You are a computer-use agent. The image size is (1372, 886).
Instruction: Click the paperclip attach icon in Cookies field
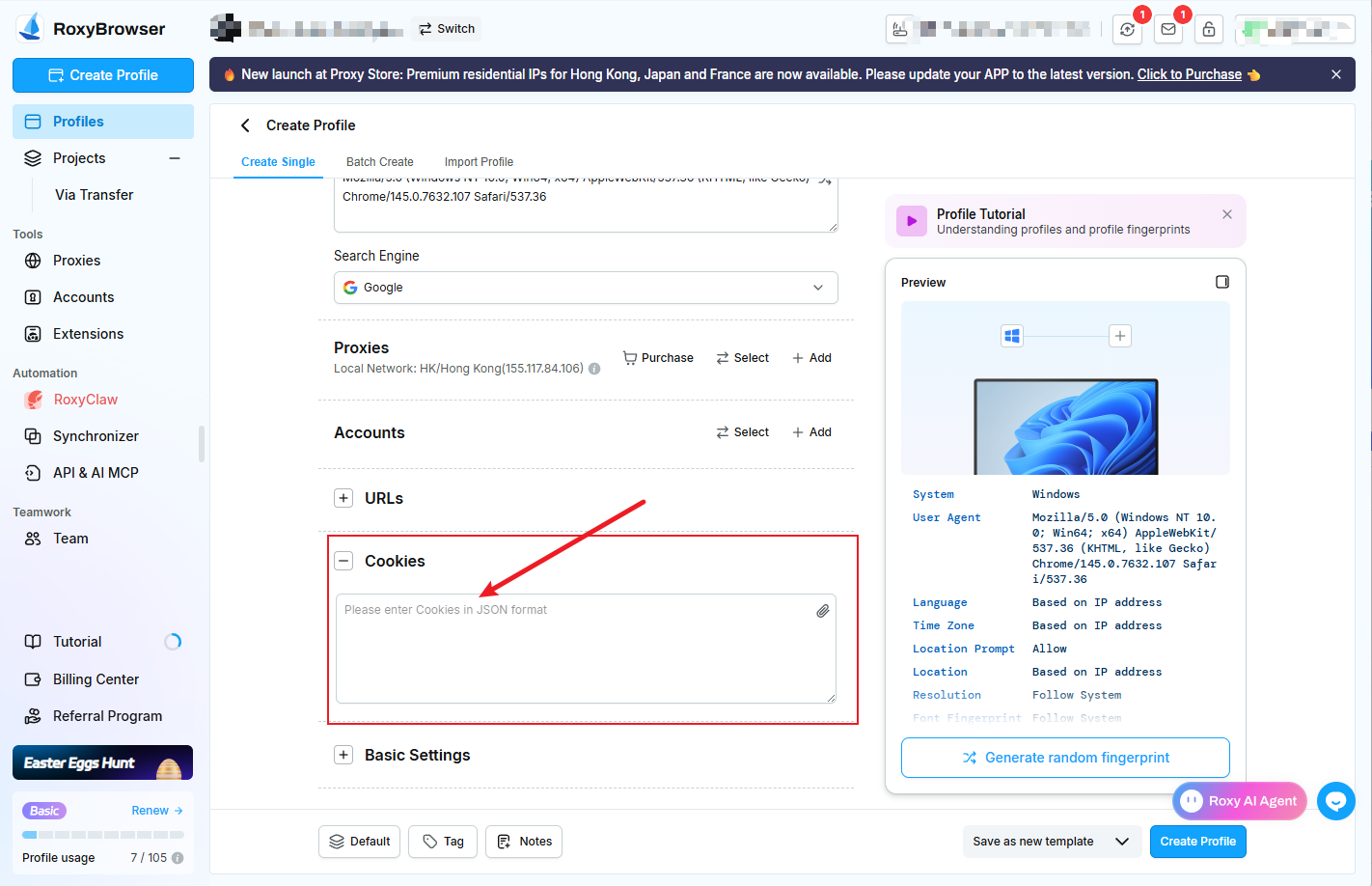click(x=822, y=611)
